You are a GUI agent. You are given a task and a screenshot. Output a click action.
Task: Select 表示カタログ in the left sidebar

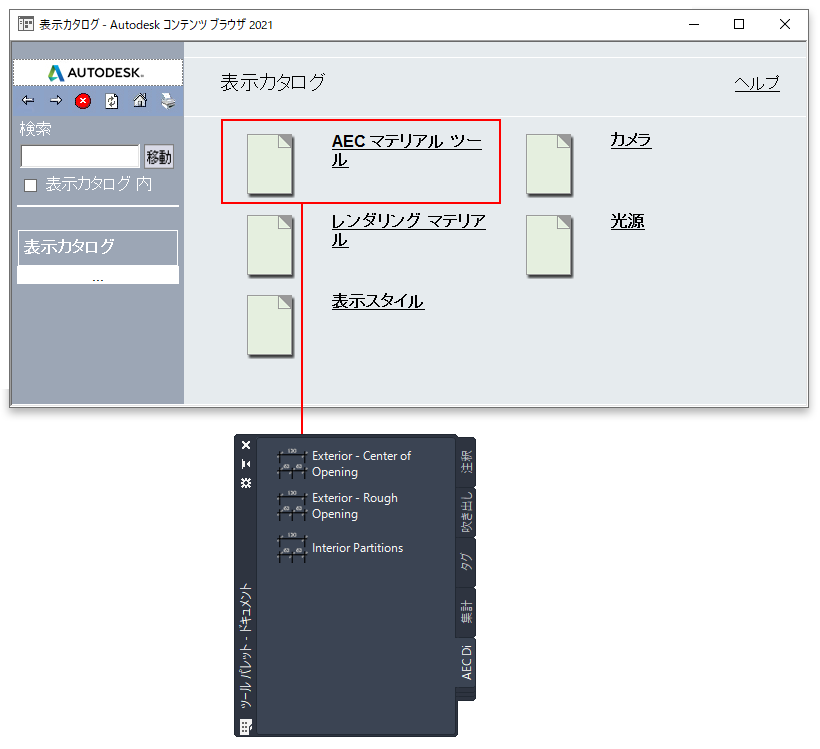(x=98, y=247)
